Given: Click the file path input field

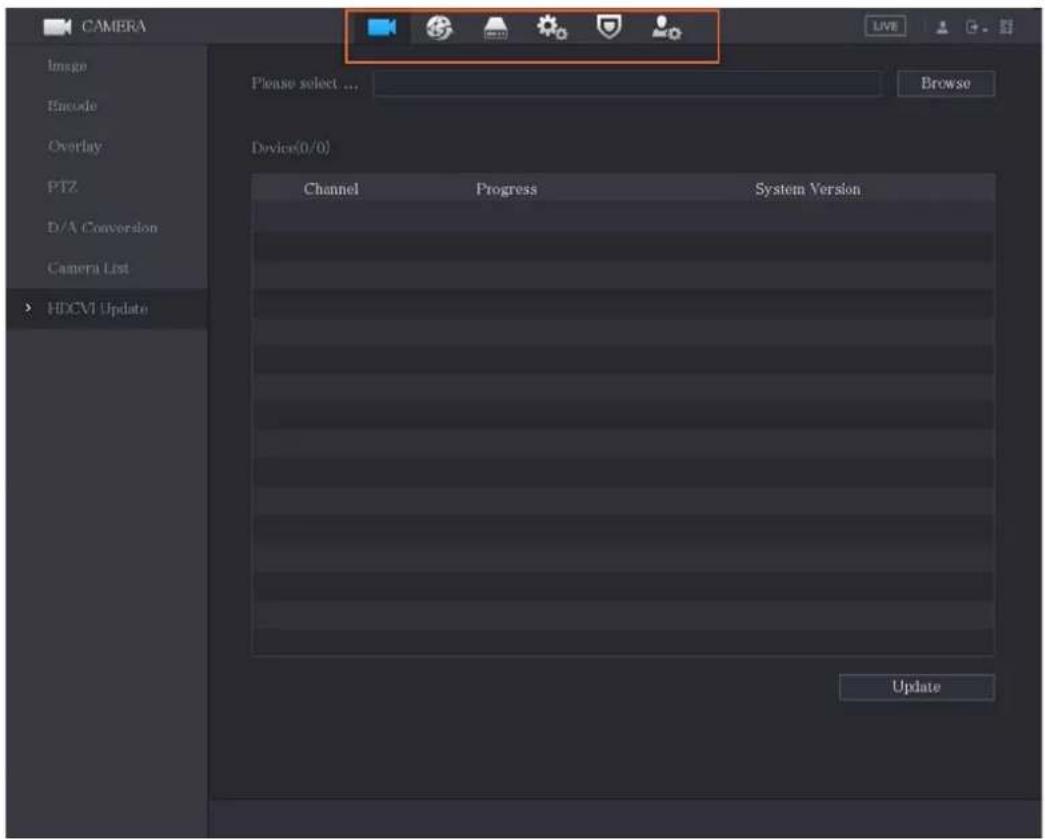Looking at the screenshot, I should click(x=627, y=84).
